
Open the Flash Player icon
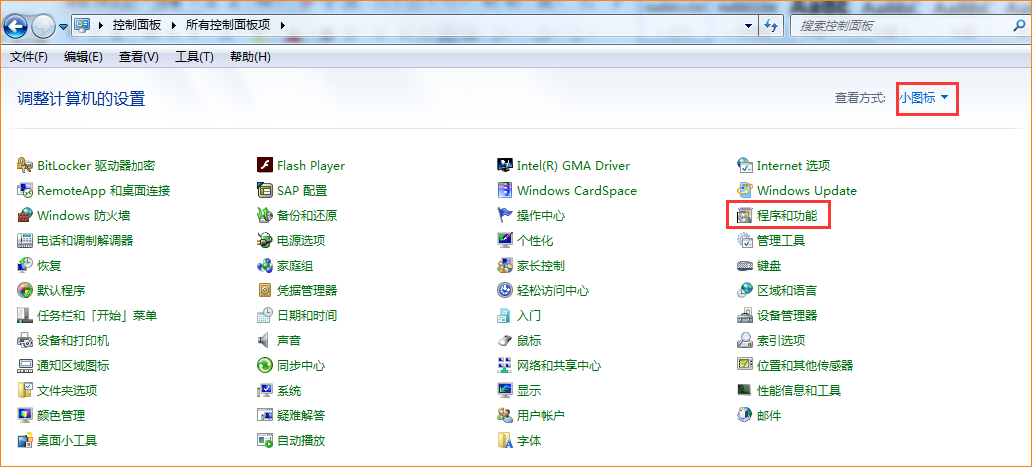[x=265, y=166]
